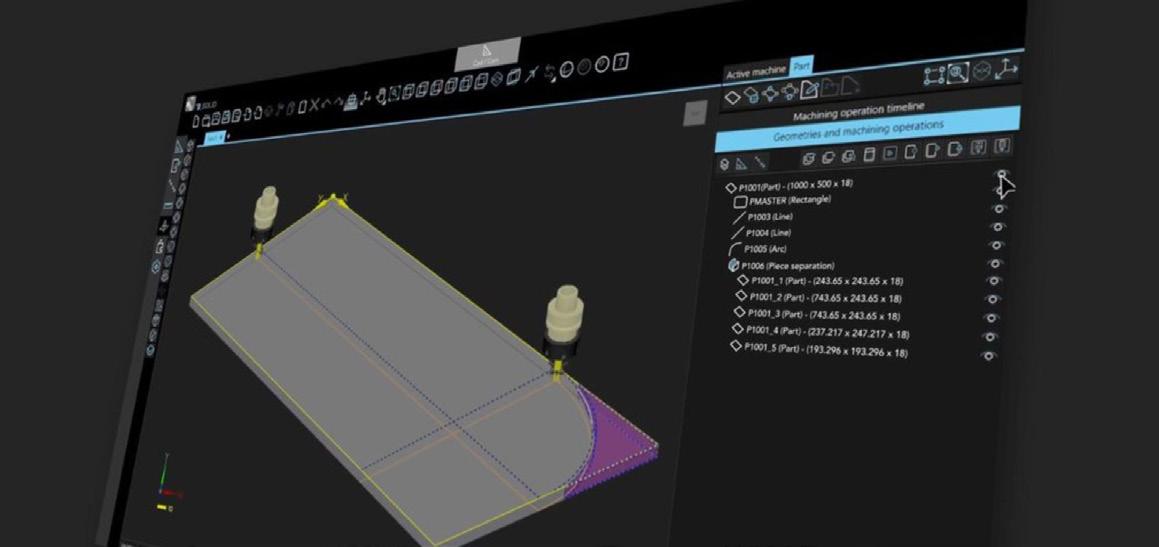Select P1001(Part) - (1000 x 500 x 18) row
Image resolution: width=1159 pixels, height=547 pixels.
789,186
